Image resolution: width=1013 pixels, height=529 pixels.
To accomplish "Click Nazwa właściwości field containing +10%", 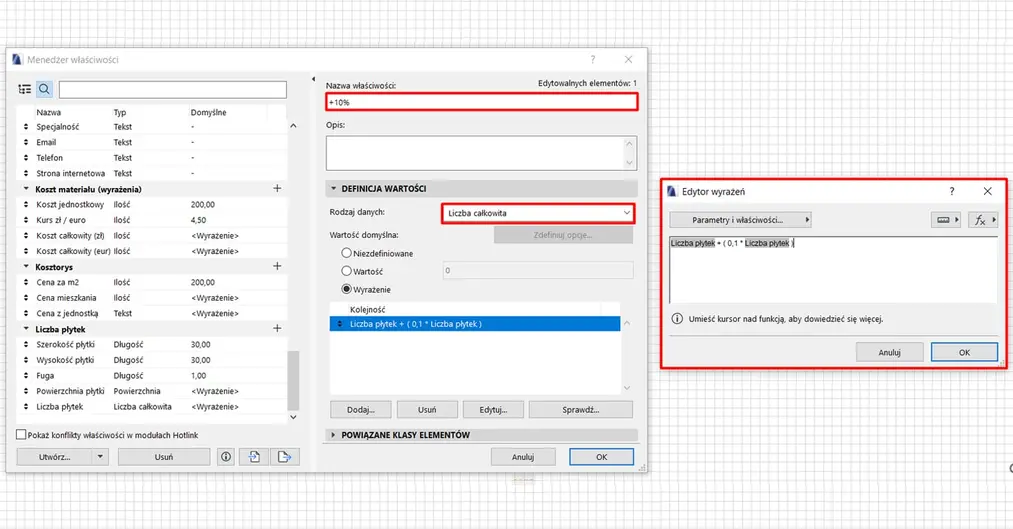I will (482, 102).
